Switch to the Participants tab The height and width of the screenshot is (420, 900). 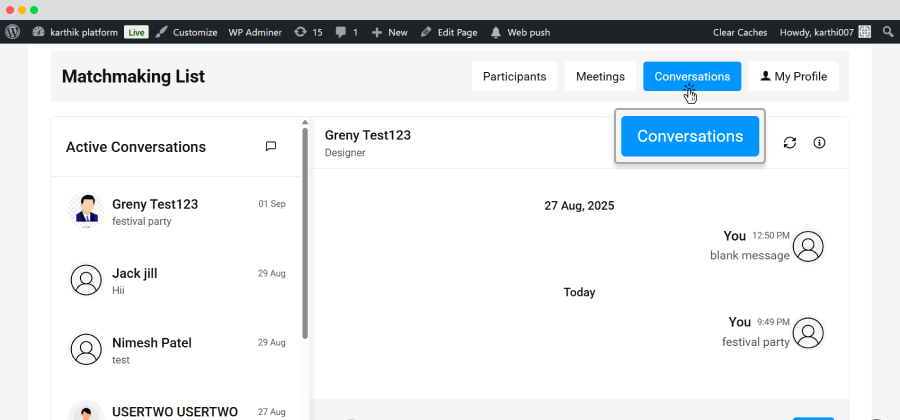514,76
